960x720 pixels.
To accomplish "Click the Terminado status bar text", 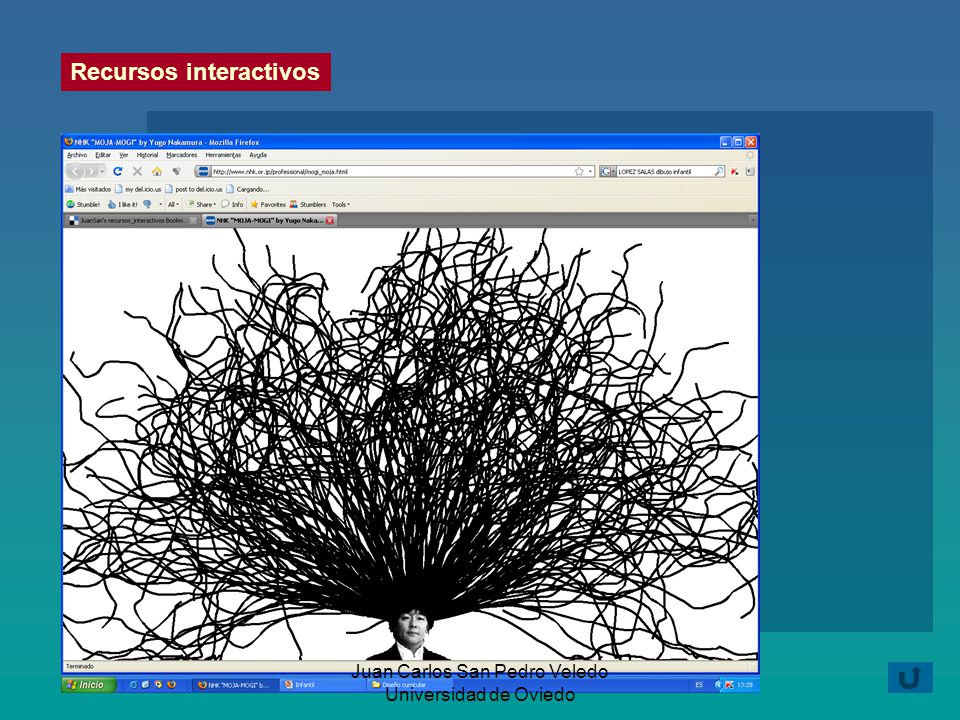I will tap(80, 666).
